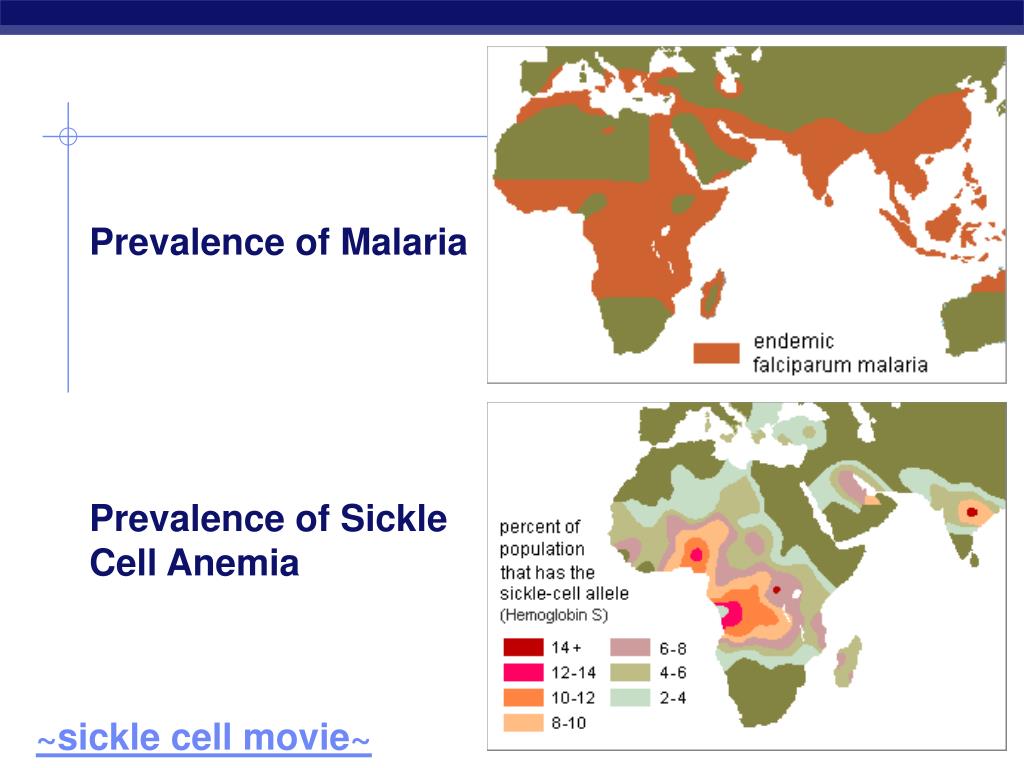Click the 'endemic falciparum malaria' legend text
This screenshot has width=1024, height=768.
pyautogui.click(x=840, y=353)
